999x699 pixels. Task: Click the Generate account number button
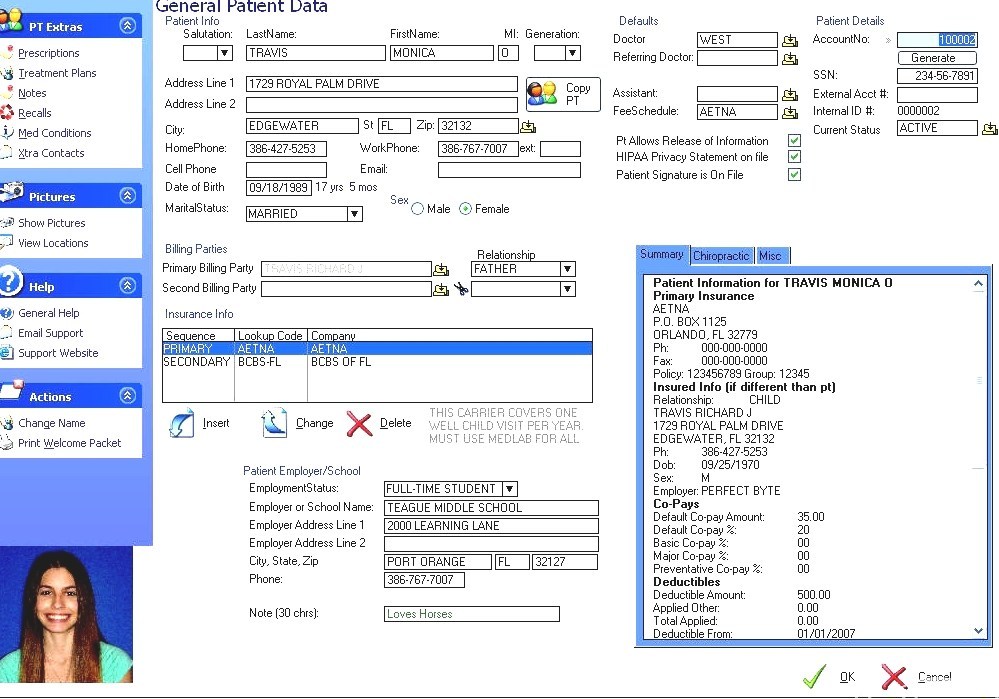tap(937, 58)
